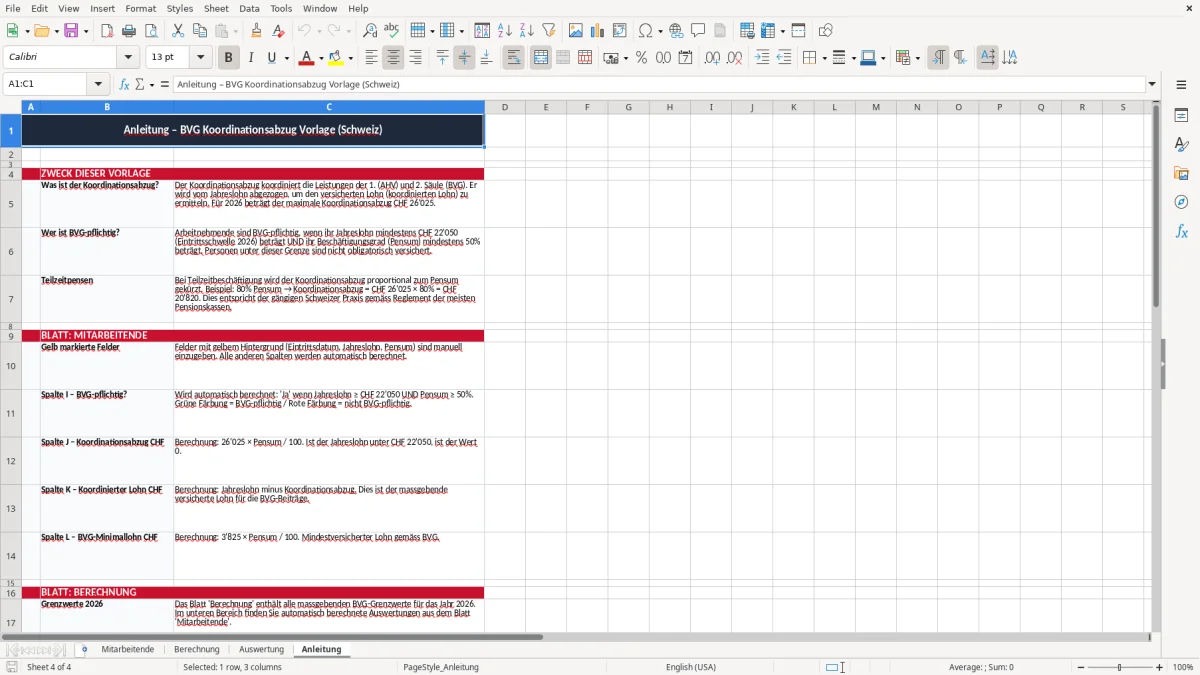This screenshot has height=675, width=1200.
Task: Toggle Center Vertically alignment
Action: click(x=464, y=58)
